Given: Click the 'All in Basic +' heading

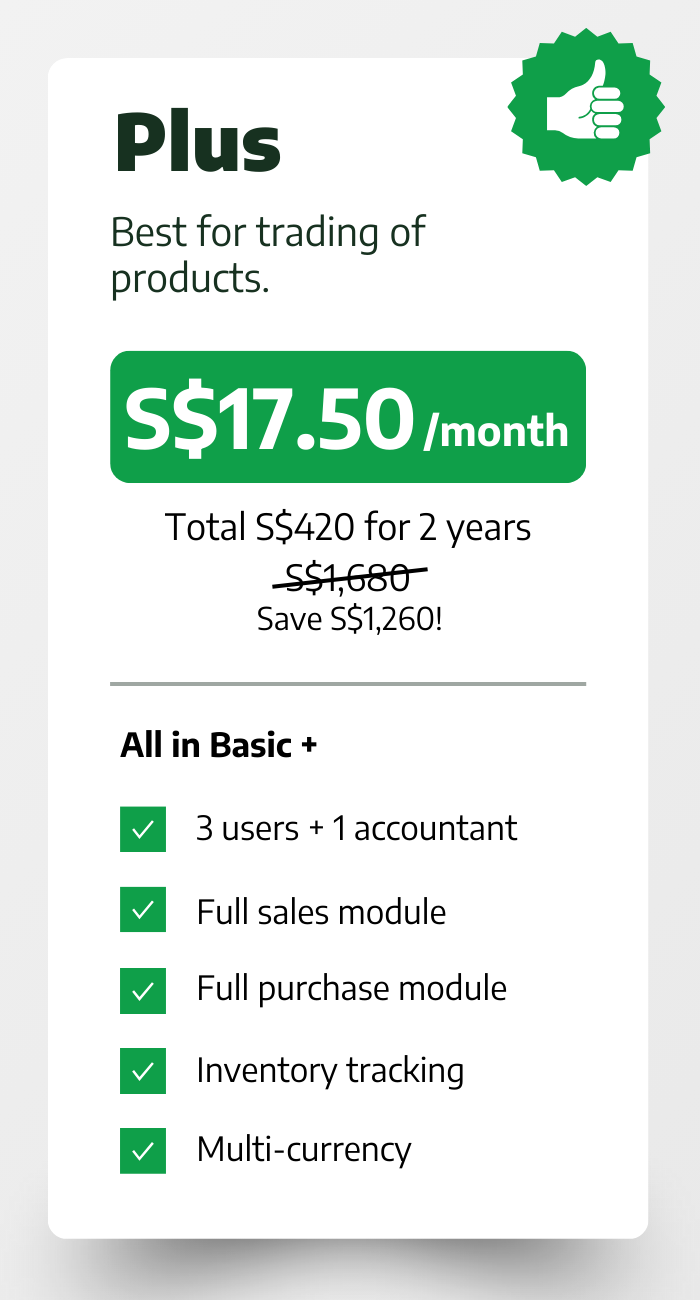Looking at the screenshot, I should (219, 745).
